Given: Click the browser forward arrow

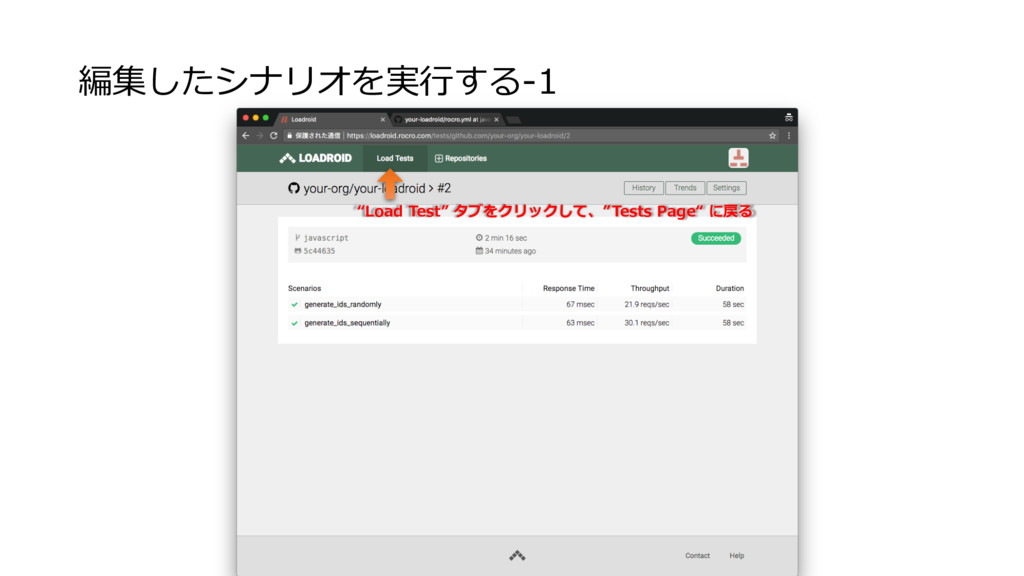Looking at the screenshot, I should 259,136.
